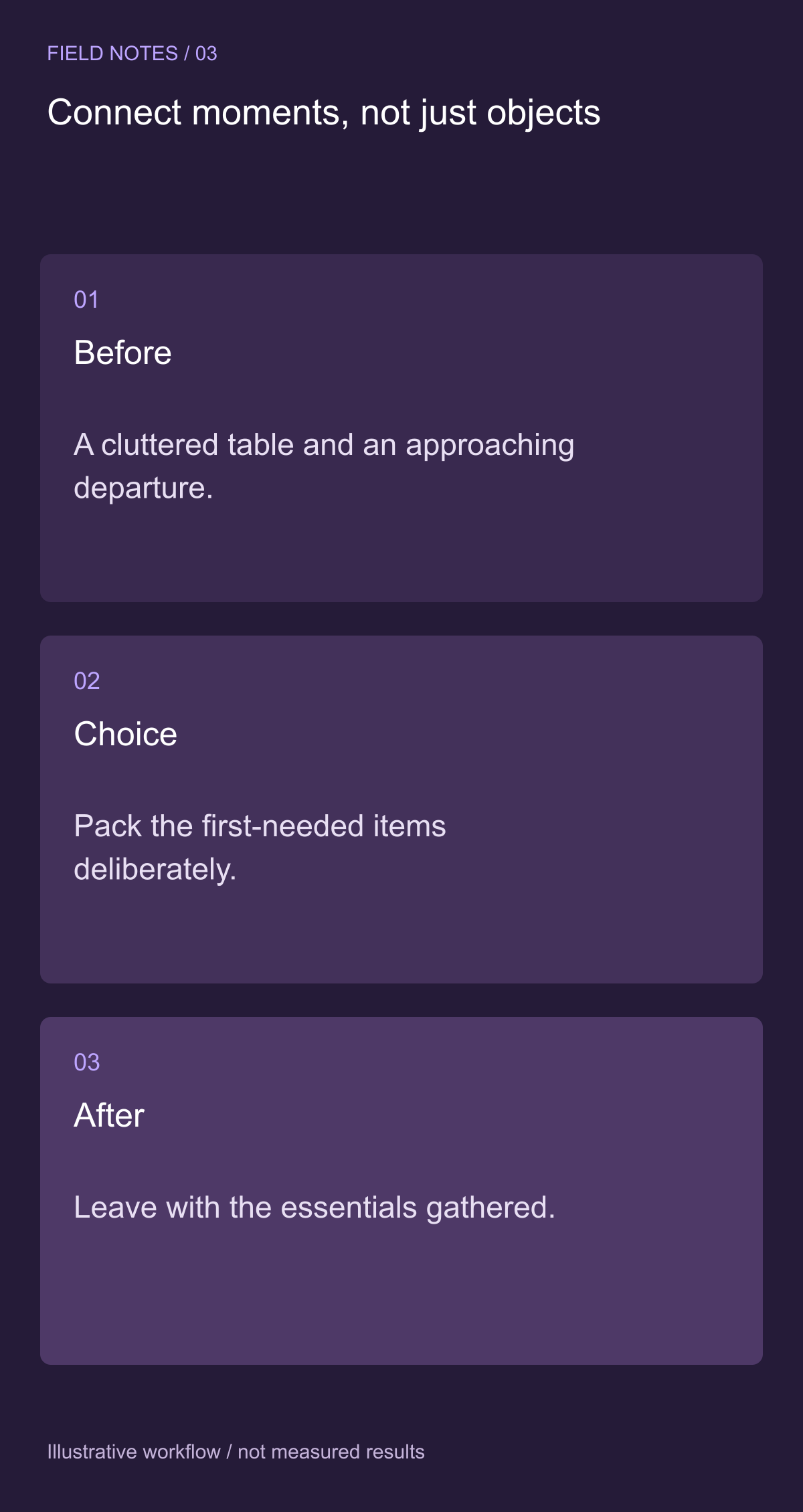Viewport: 803px width, 1512px height.
Task: Click the 01 step number
Action: click(86, 300)
